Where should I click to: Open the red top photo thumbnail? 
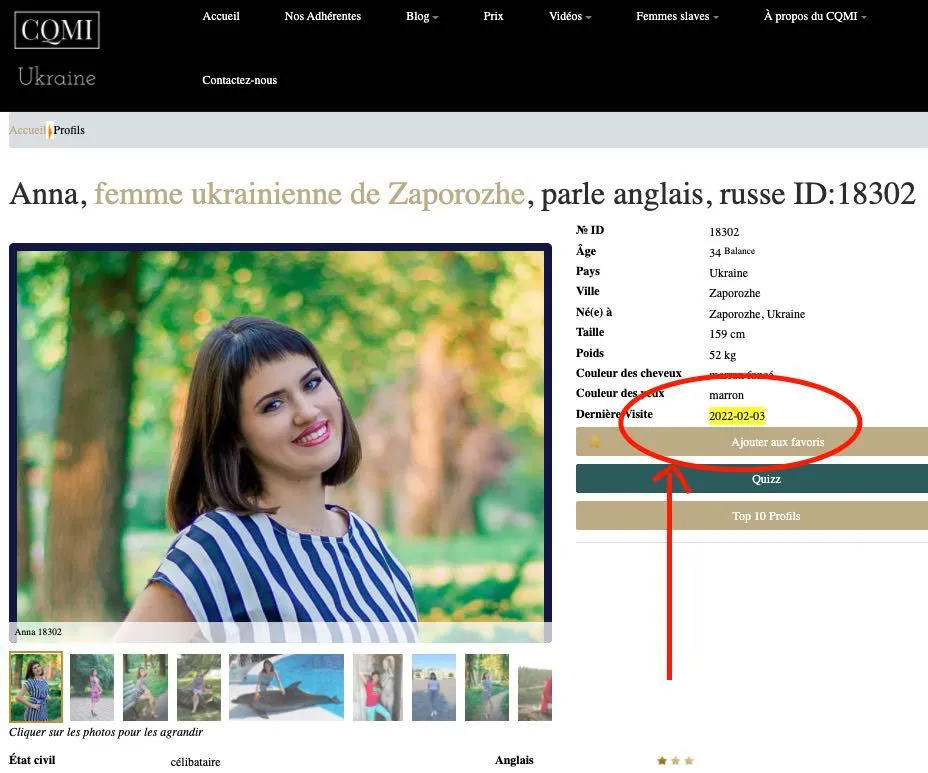(x=378, y=687)
